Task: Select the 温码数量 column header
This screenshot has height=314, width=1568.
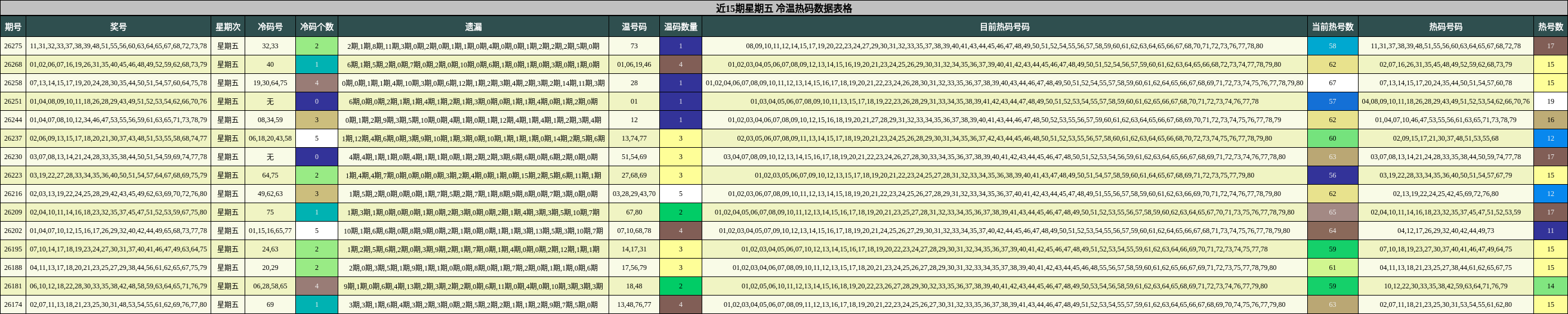Action: tap(681, 27)
